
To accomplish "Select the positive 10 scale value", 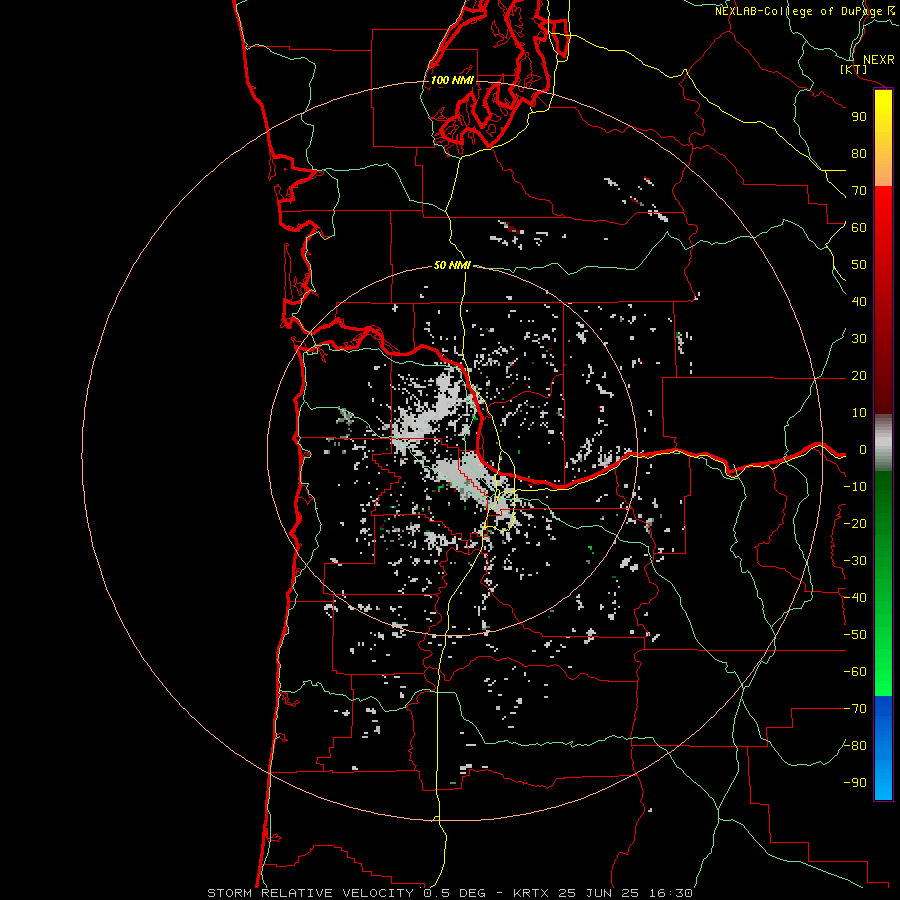I will point(859,413).
